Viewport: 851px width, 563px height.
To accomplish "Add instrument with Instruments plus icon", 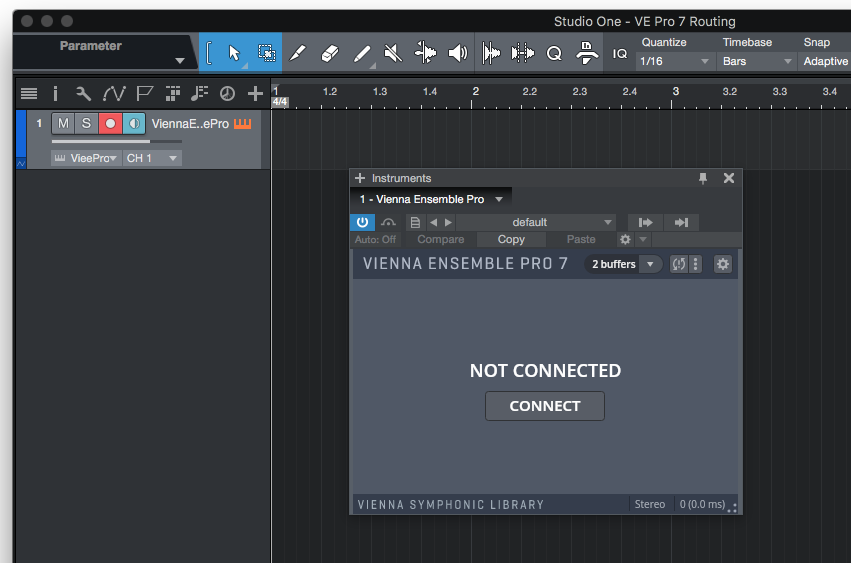I will [360, 178].
